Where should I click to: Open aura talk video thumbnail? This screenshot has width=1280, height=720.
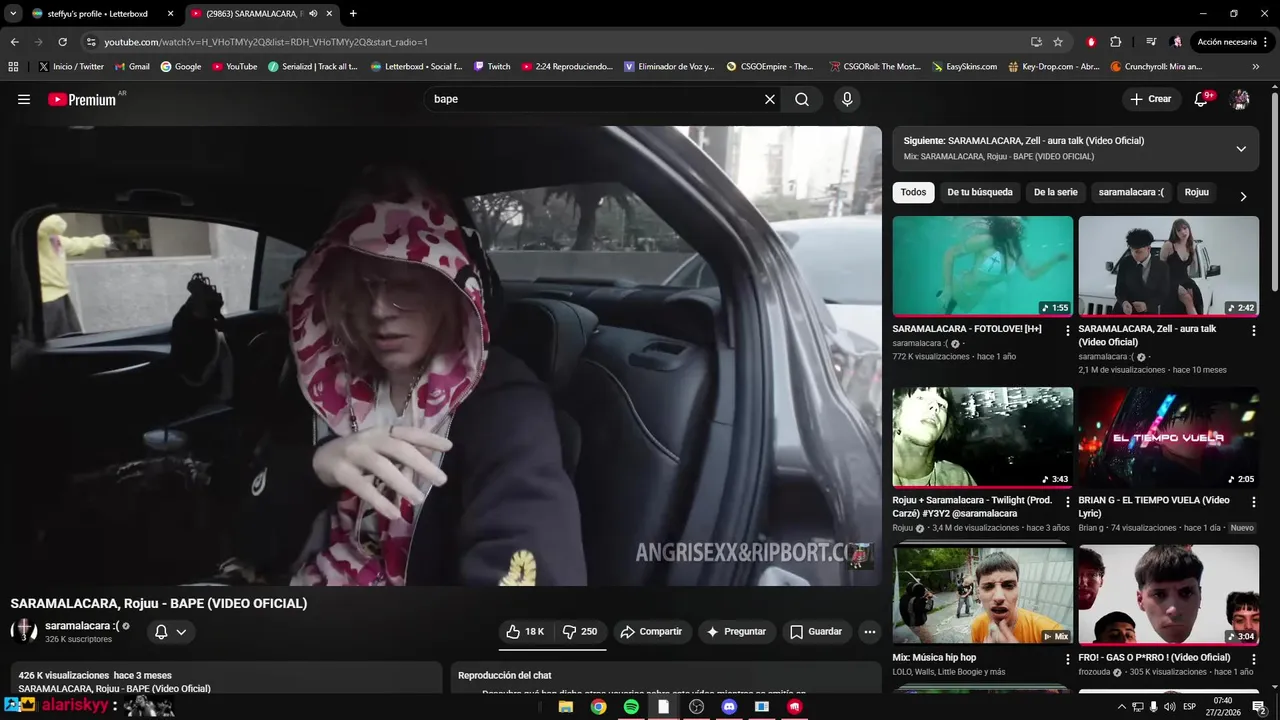coord(1168,266)
